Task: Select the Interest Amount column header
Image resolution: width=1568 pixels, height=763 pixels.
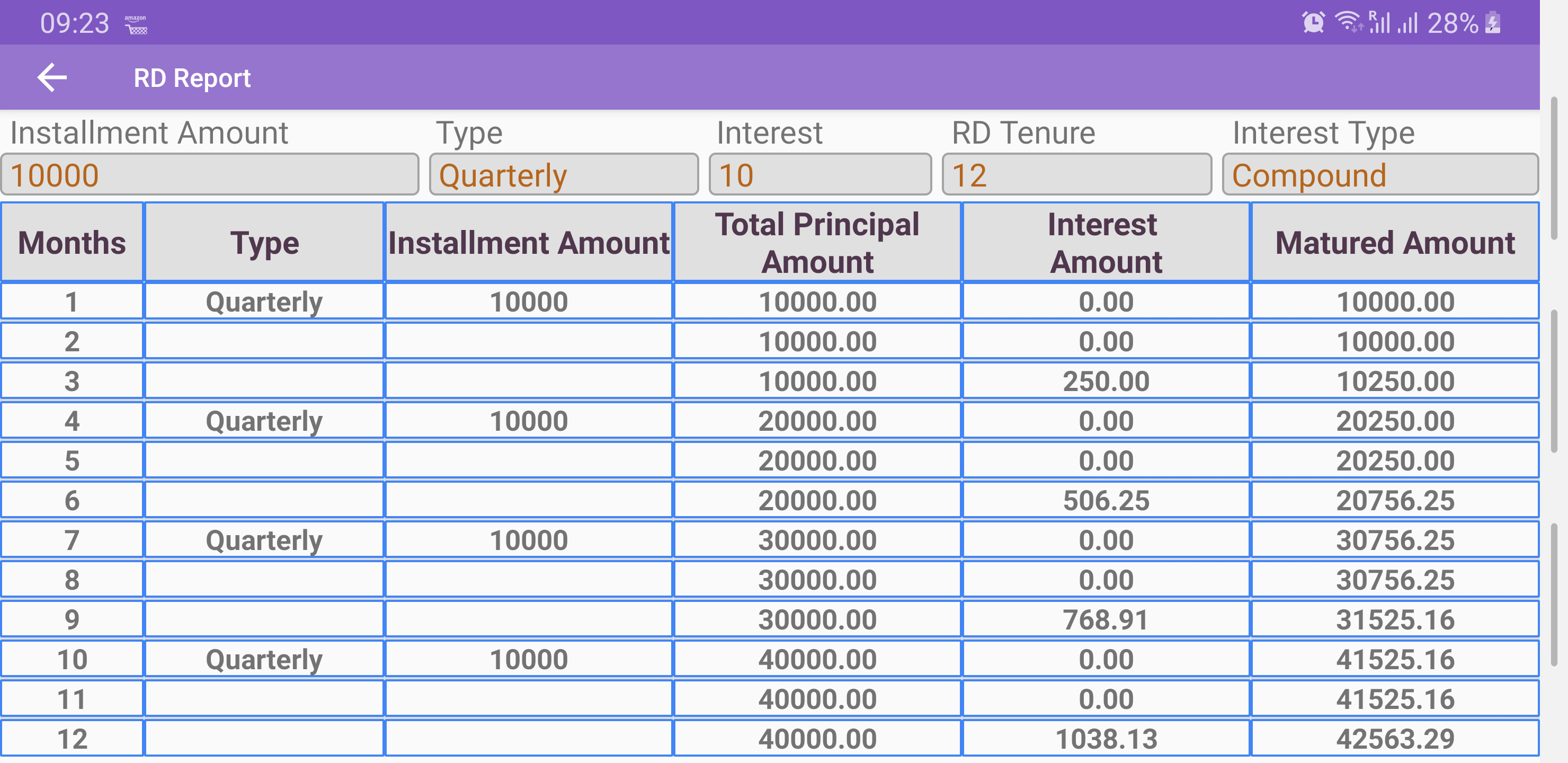Action: 1106,242
